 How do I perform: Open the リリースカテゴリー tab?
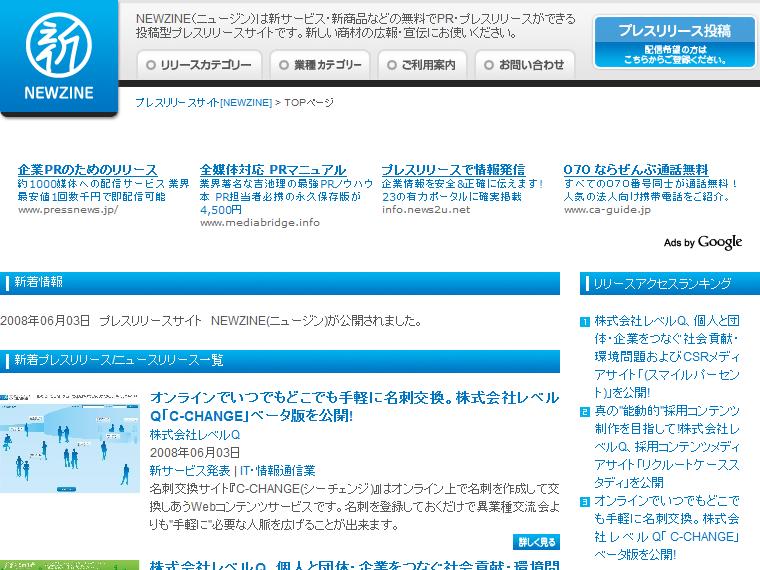point(199,64)
